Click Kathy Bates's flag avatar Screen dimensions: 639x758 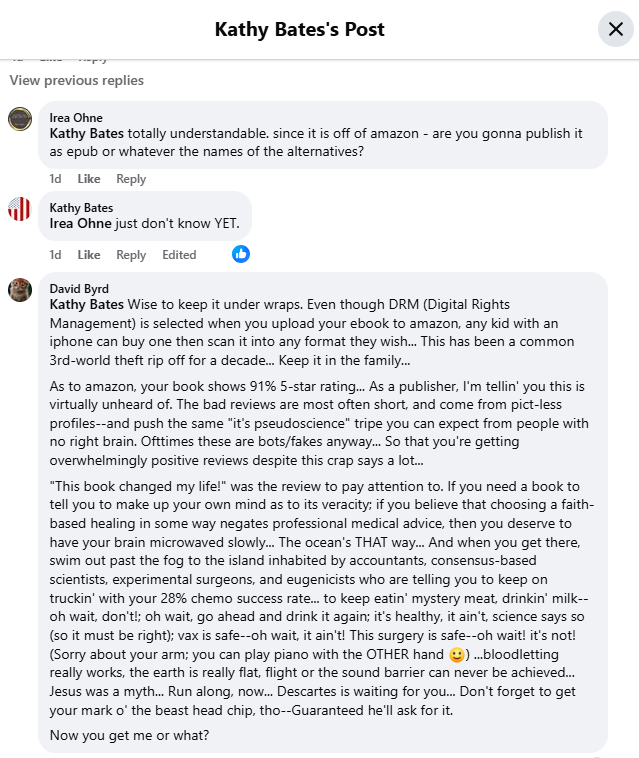click(20, 208)
